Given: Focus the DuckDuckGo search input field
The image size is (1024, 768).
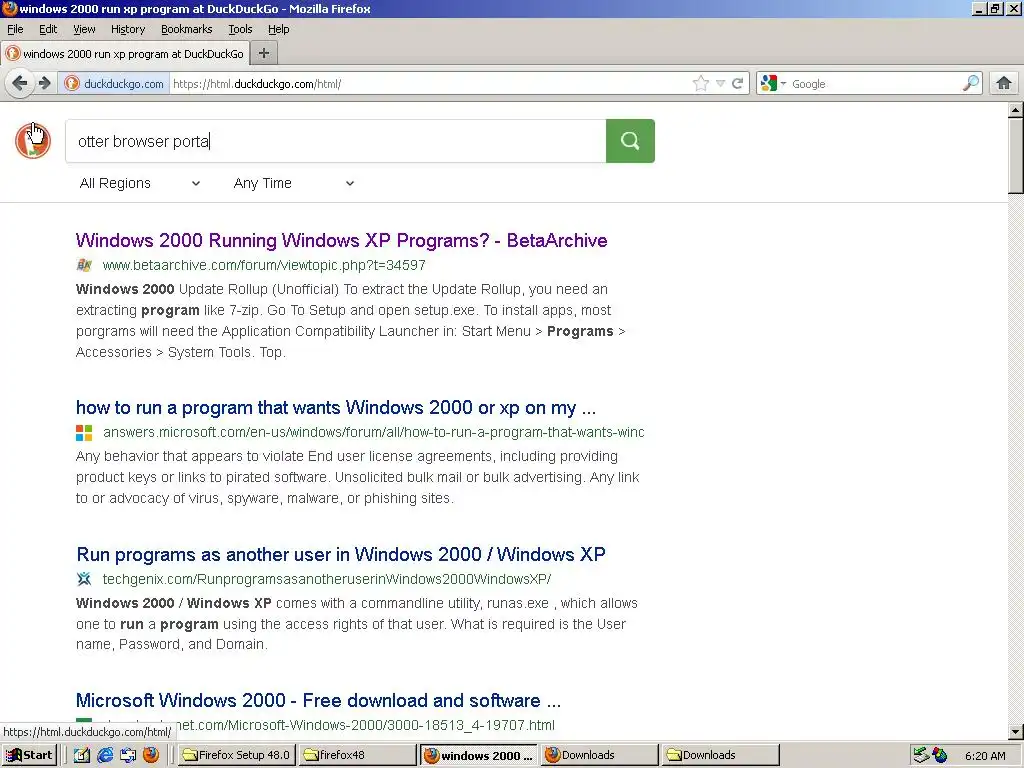Looking at the screenshot, I should tap(336, 140).
